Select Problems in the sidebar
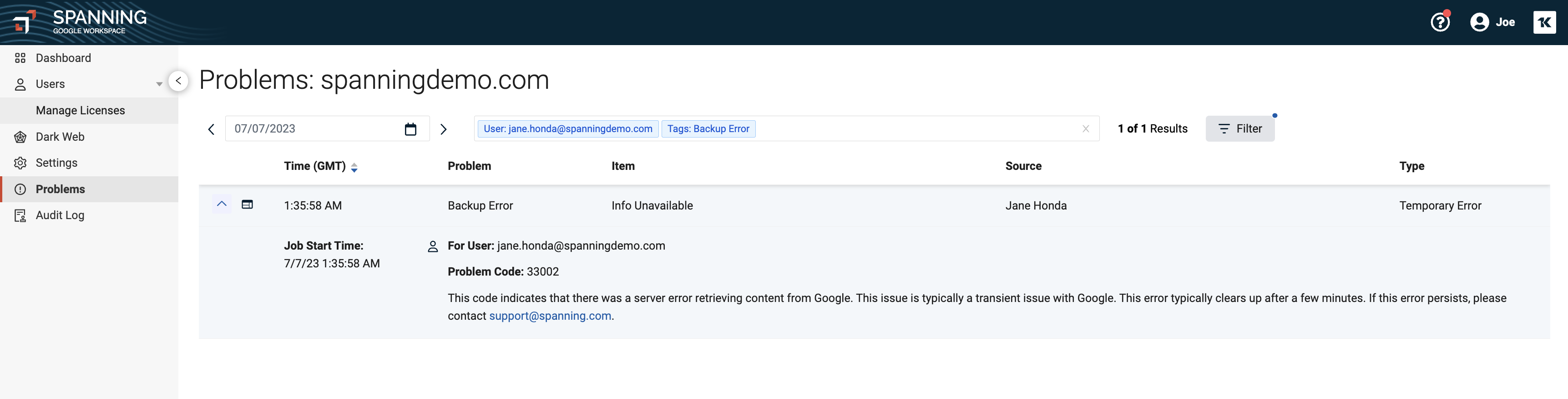Image resolution: width=1568 pixels, height=399 pixels. click(89, 189)
